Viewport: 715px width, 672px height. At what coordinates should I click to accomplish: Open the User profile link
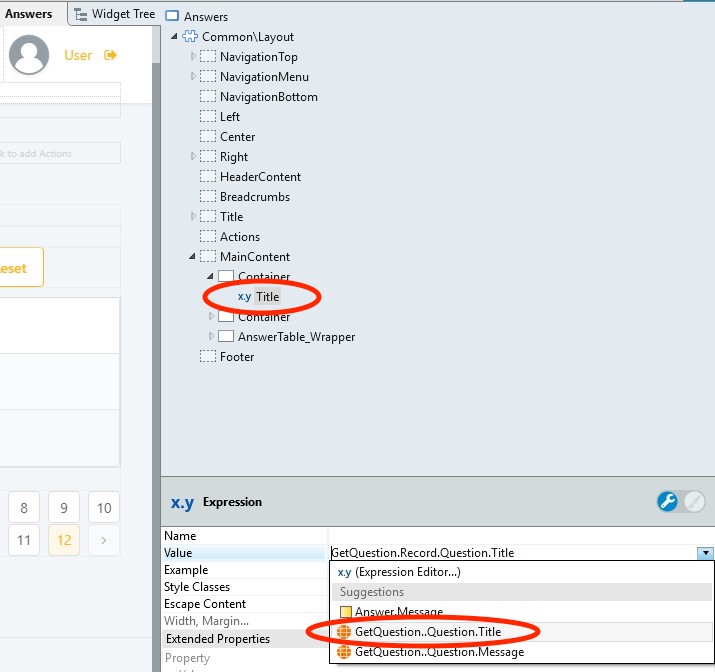pyautogui.click(x=78, y=56)
